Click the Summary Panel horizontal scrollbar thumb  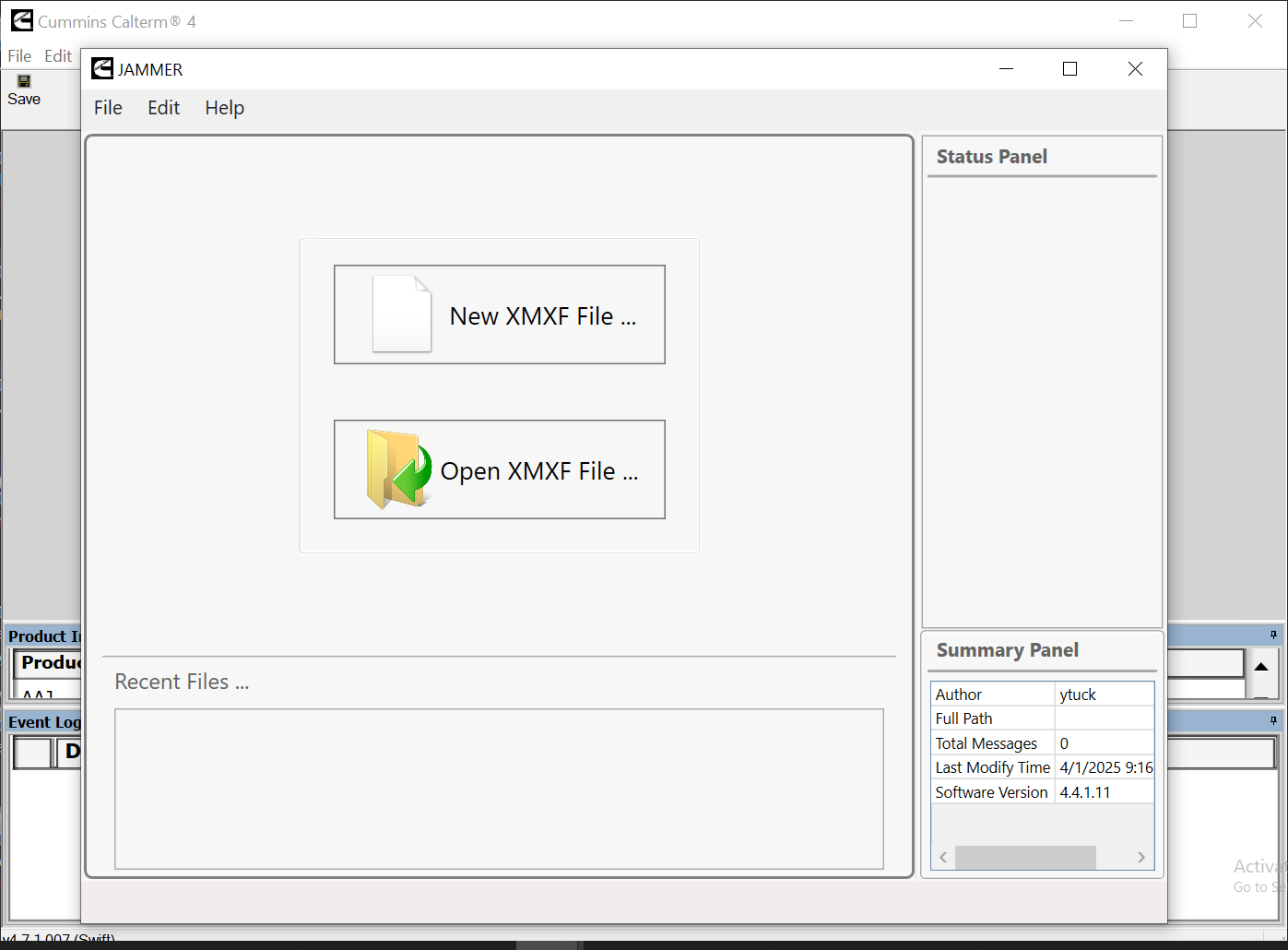click(x=1025, y=858)
